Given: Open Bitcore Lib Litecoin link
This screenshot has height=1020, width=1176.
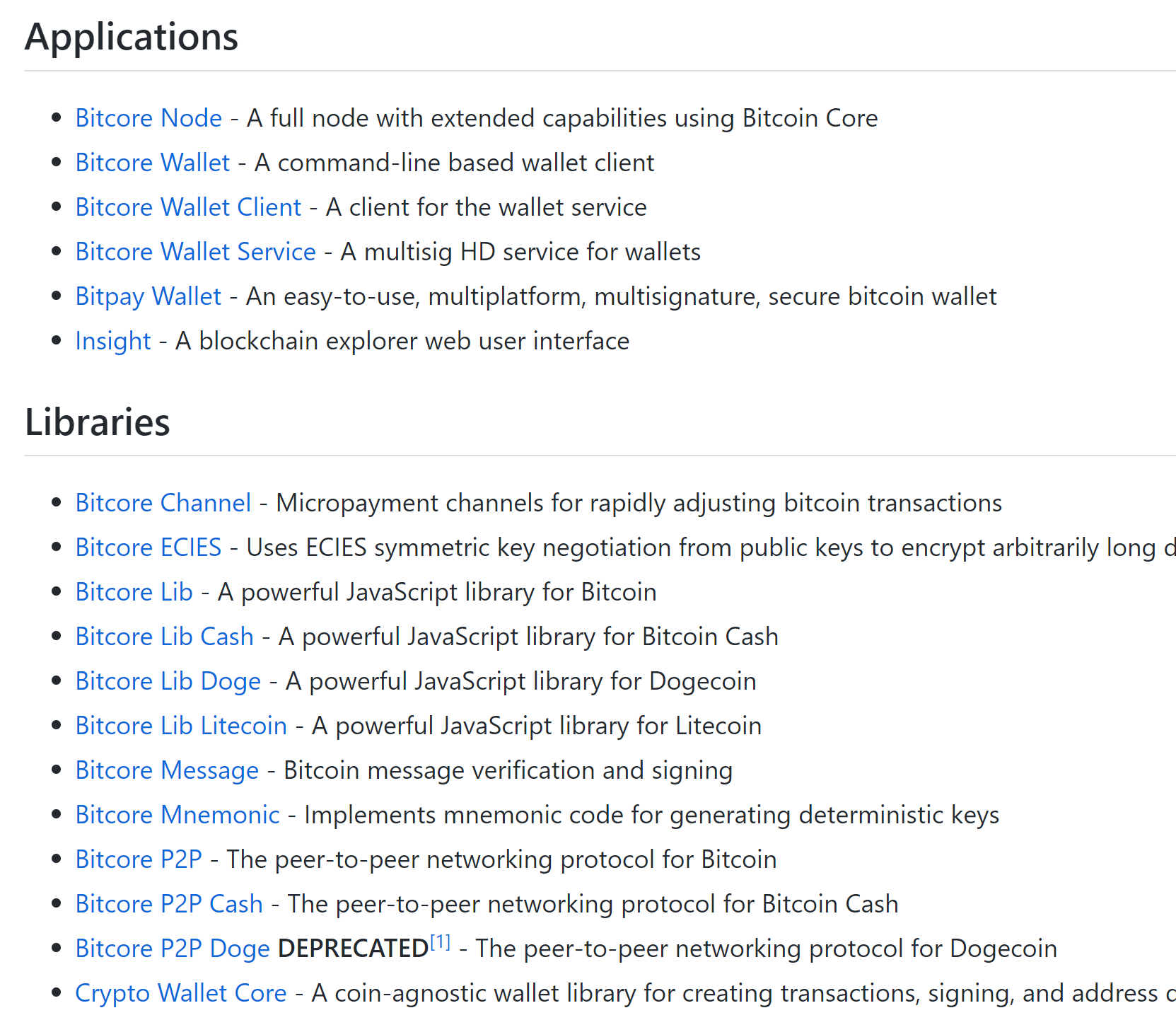Looking at the screenshot, I should click(x=181, y=726).
